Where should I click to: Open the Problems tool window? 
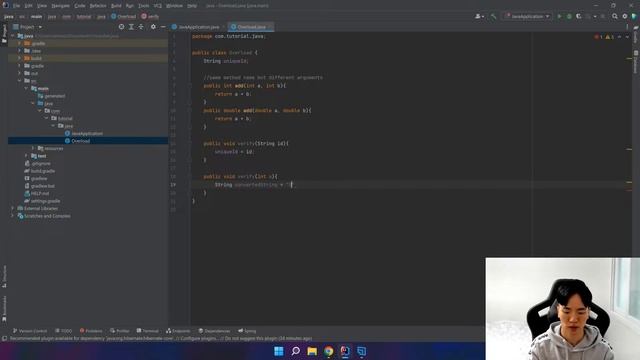click(91, 331)
